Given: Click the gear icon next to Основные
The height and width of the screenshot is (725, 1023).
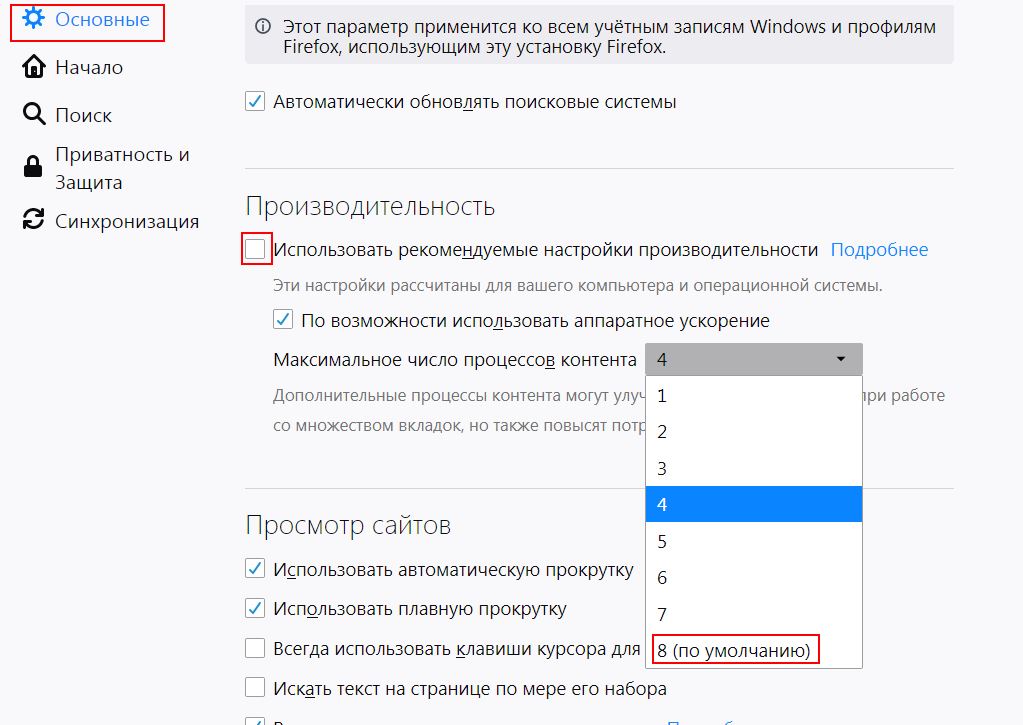Looking at the screenshot, I should click(33, 18).
